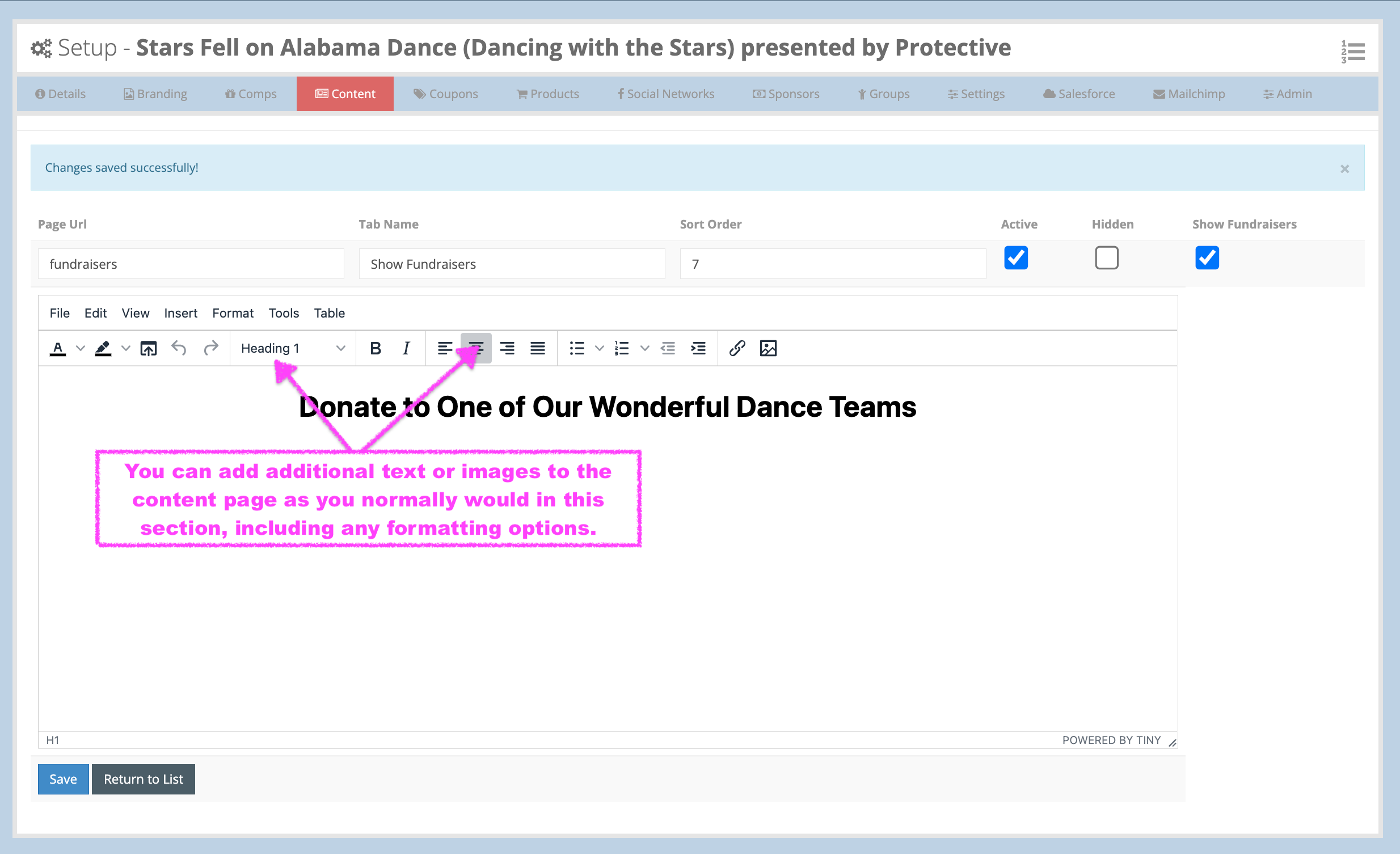This screenshot has width=1400, height=854.
Task: Uncheck the Active checkbox
Action: [1015, 258]
